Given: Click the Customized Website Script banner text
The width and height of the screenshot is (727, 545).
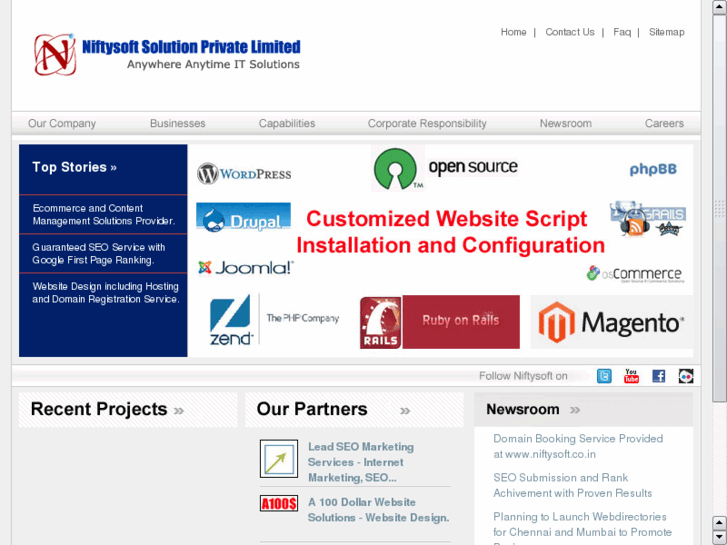Looking at the screenshot, I should [450, 231].
